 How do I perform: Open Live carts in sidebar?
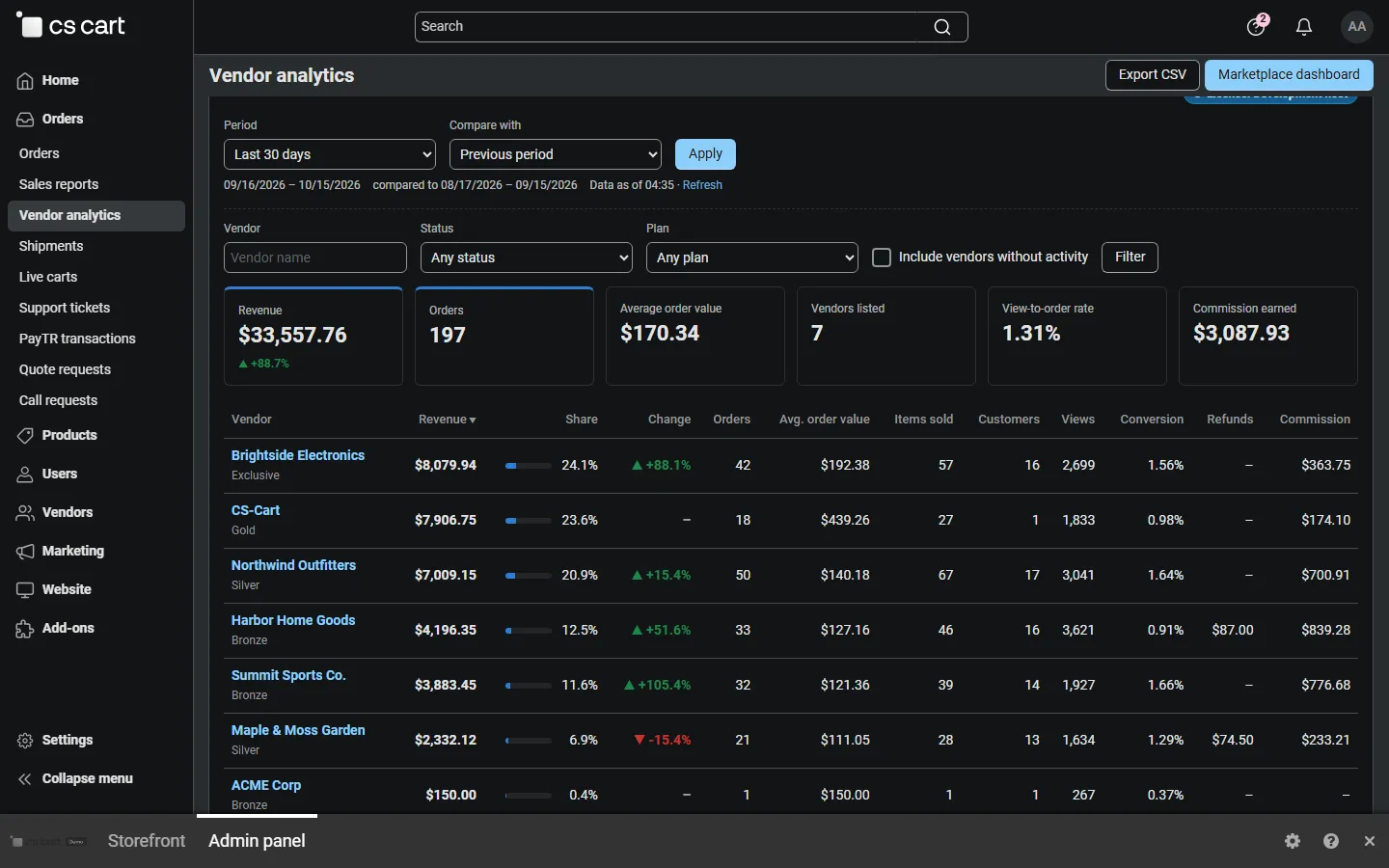48,277
